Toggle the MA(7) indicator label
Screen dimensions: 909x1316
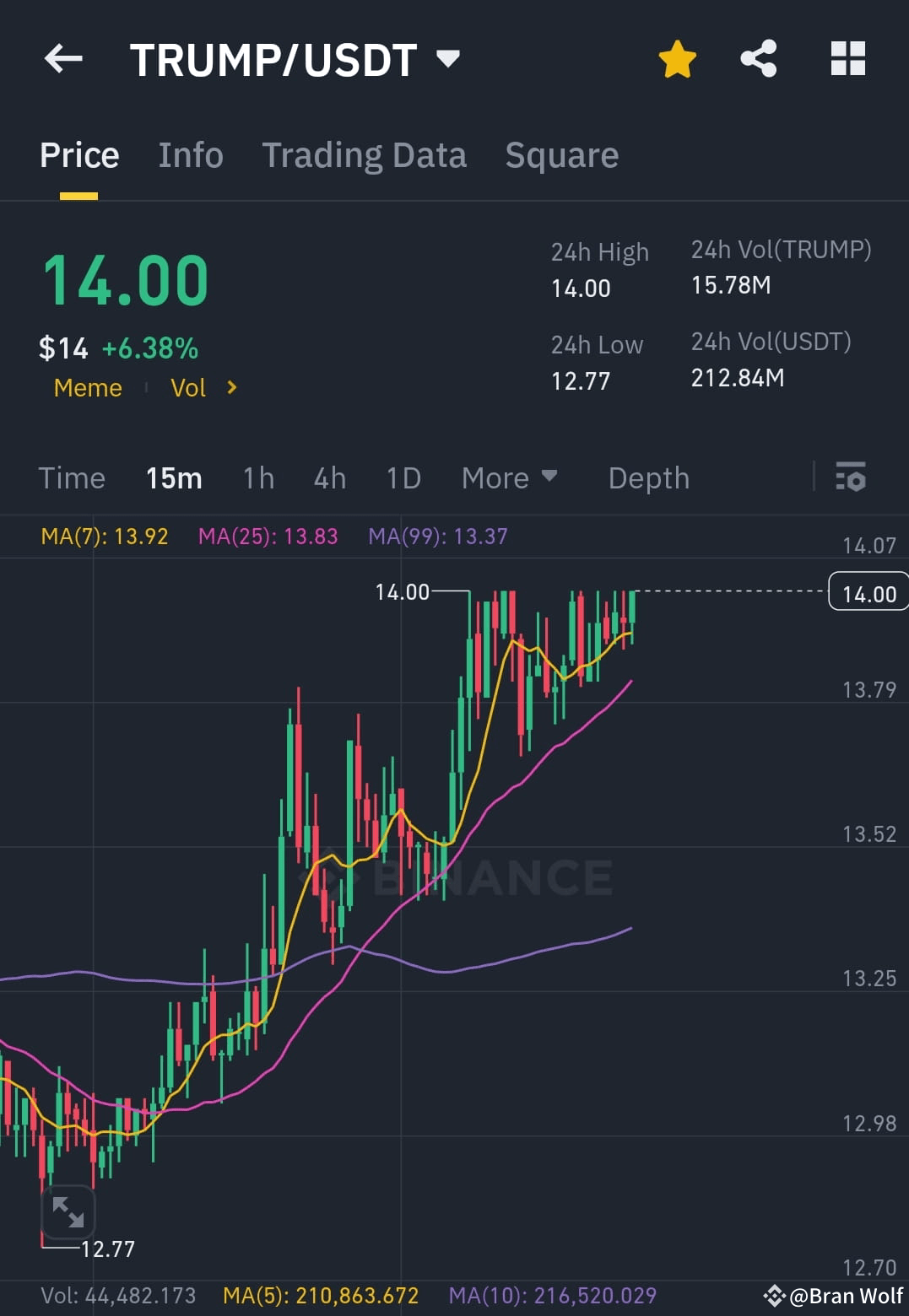pyautogui.click(x=103, y=537)
